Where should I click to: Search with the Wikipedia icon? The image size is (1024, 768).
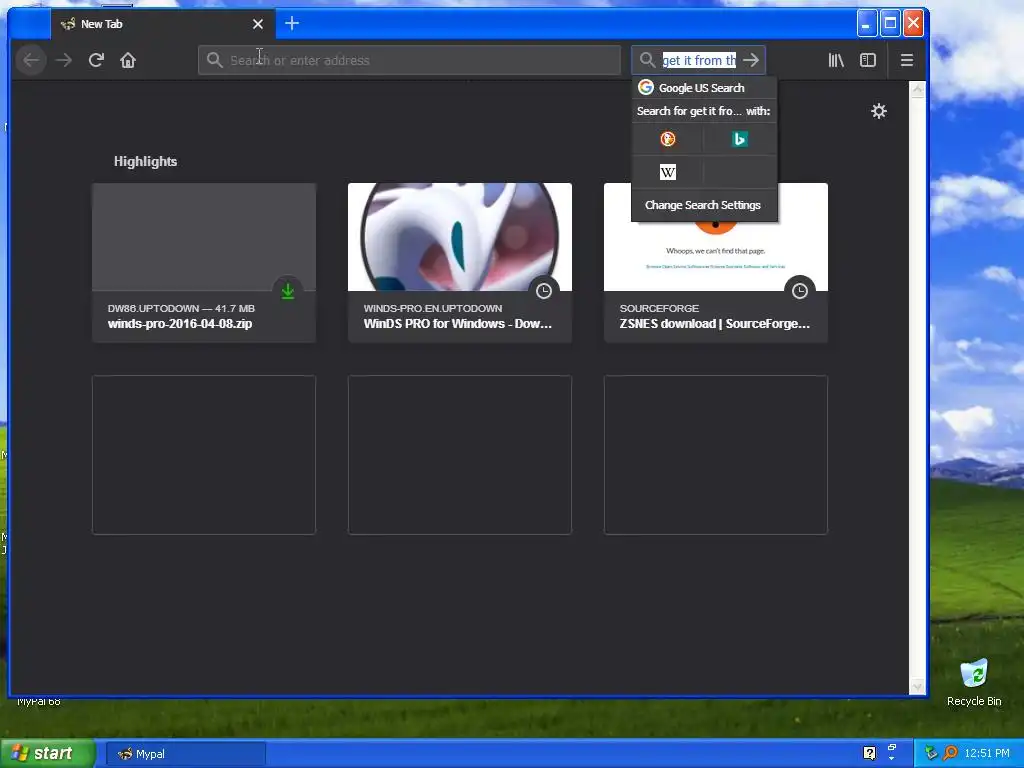pyautogui.click(x=667, y=172)
